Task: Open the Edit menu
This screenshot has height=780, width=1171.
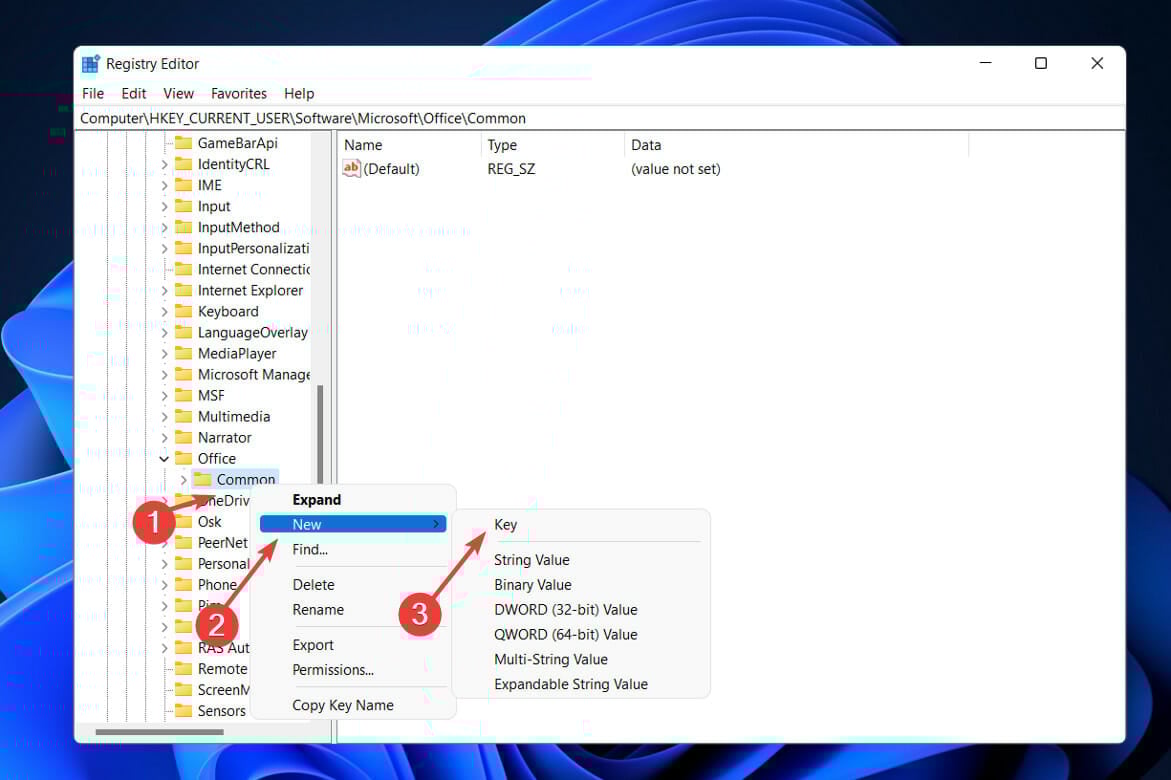Action: 134,93
